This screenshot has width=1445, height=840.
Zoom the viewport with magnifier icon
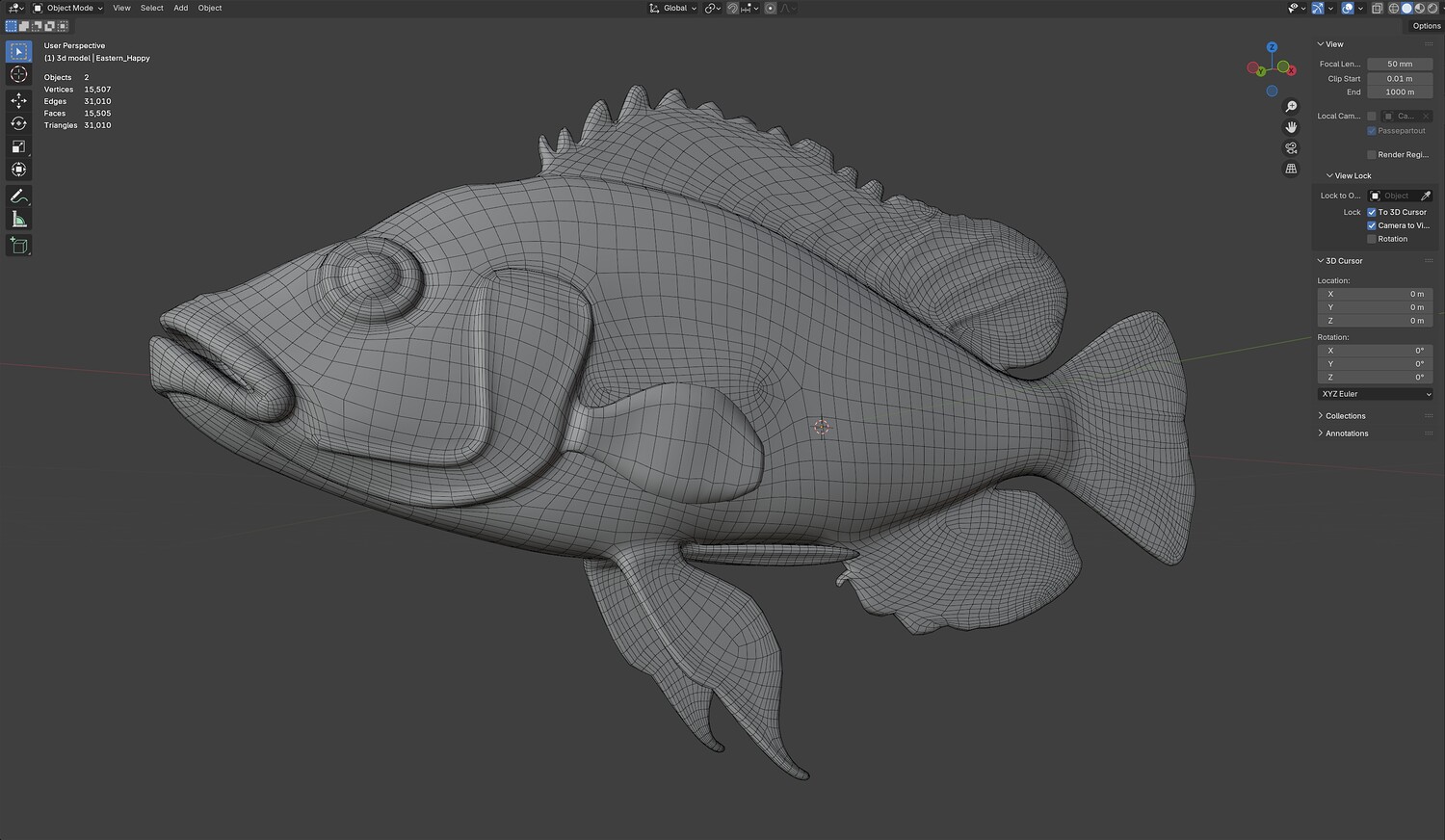(x=1291, y=107)
